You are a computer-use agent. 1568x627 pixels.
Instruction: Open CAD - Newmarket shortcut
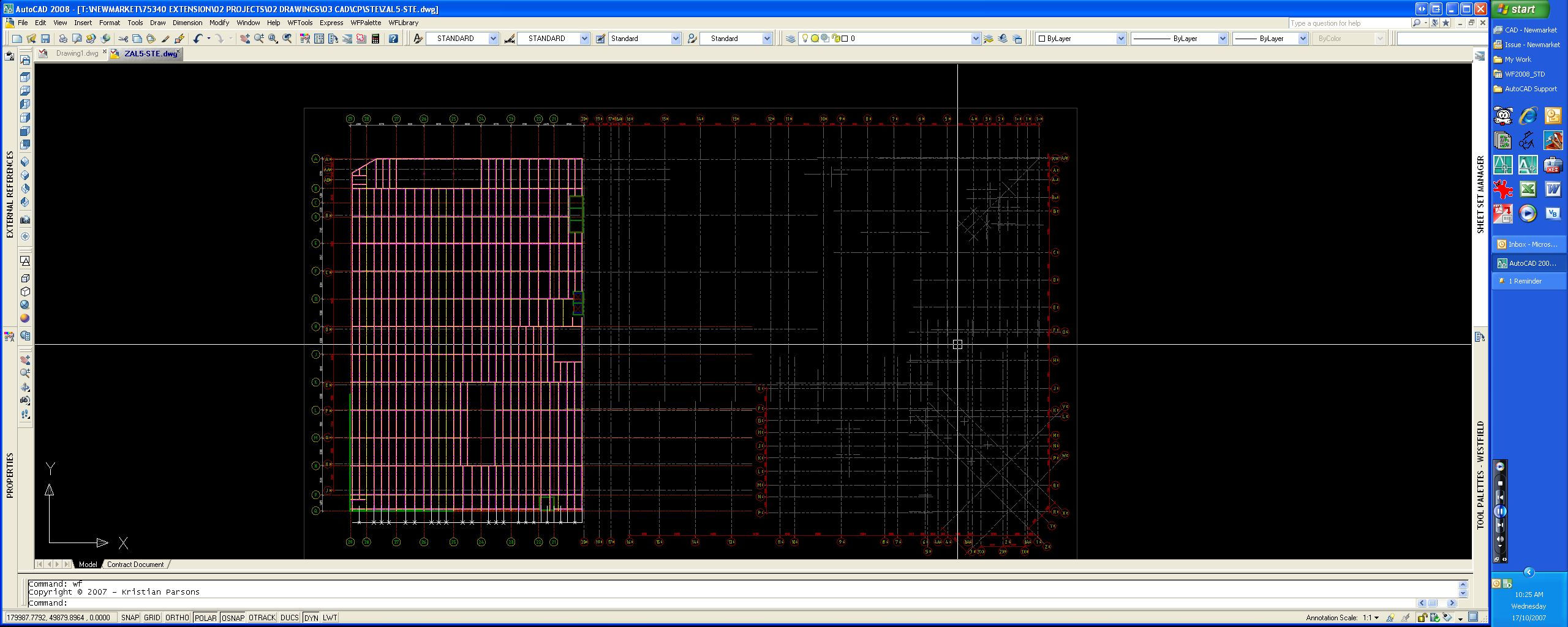[1525, 30]
